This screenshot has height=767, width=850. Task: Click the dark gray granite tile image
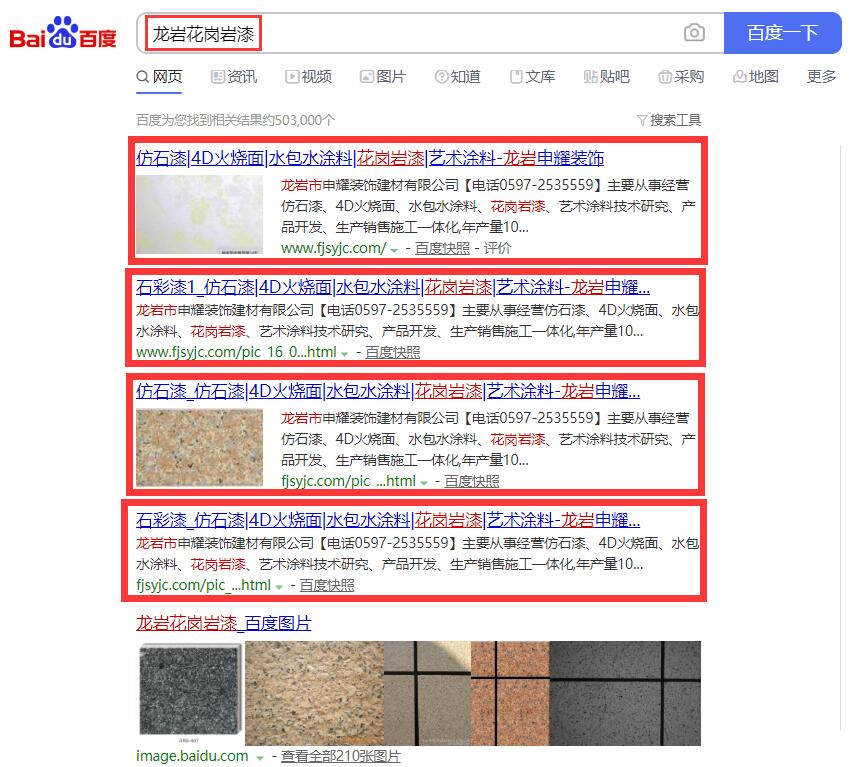[190, 693]
